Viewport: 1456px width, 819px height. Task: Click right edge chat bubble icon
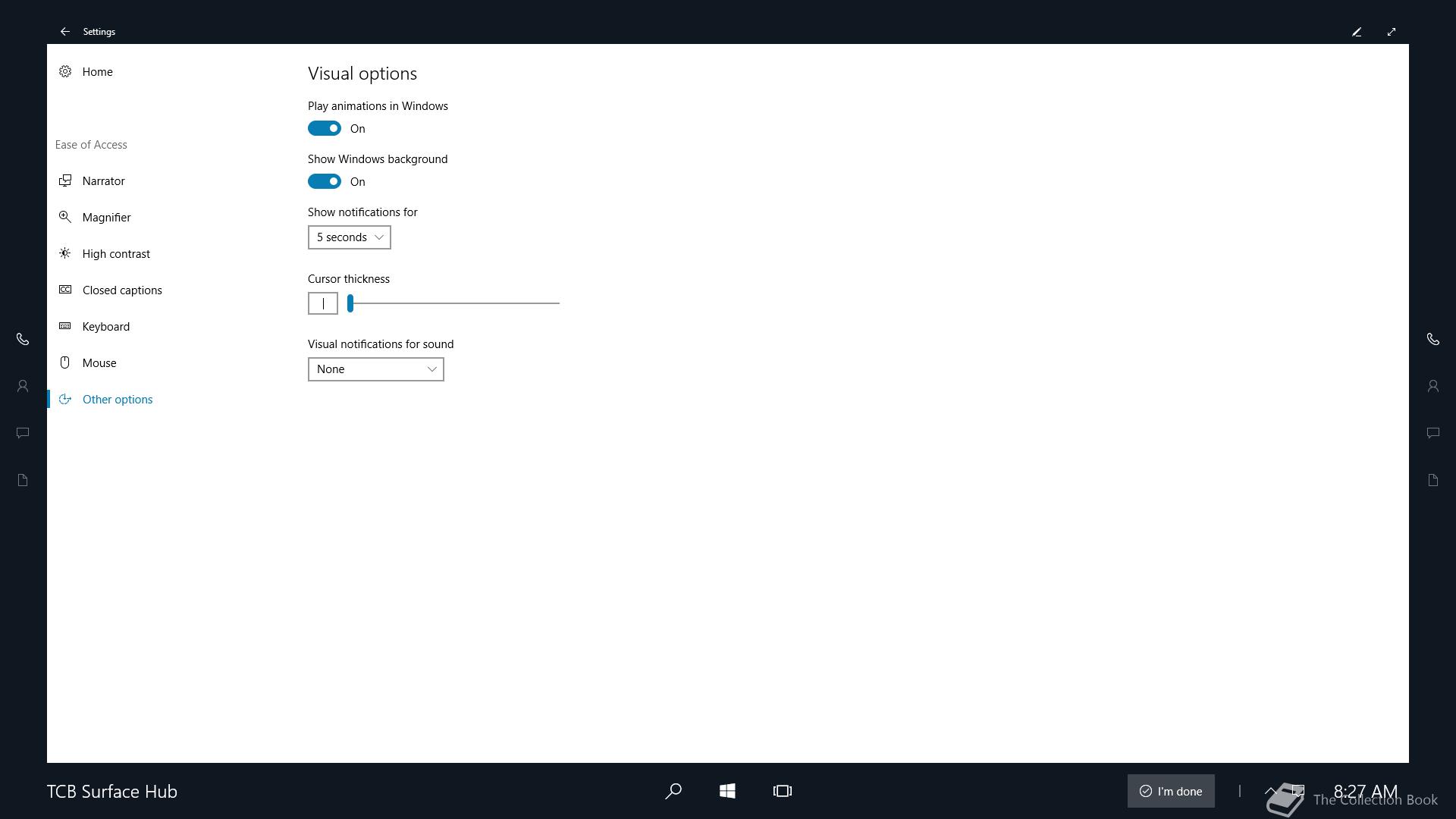(1433, 433)
